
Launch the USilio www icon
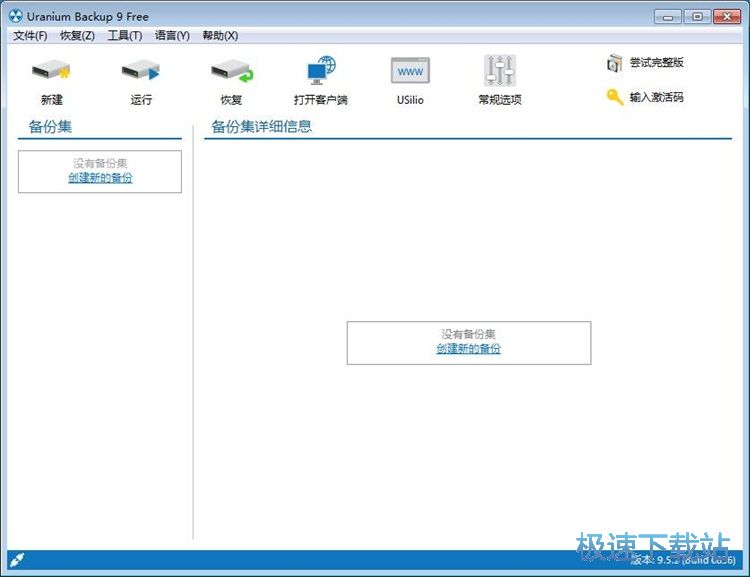[410, 71]
